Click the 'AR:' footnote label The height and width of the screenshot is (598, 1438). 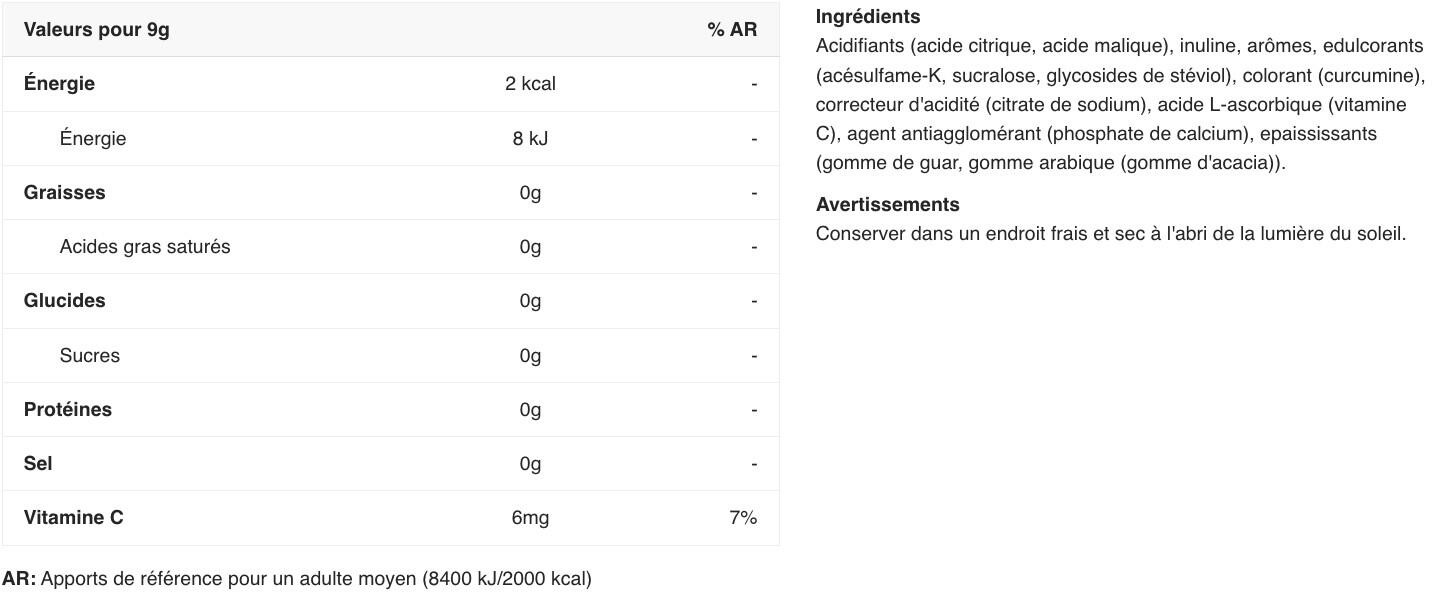click(19, 579)
